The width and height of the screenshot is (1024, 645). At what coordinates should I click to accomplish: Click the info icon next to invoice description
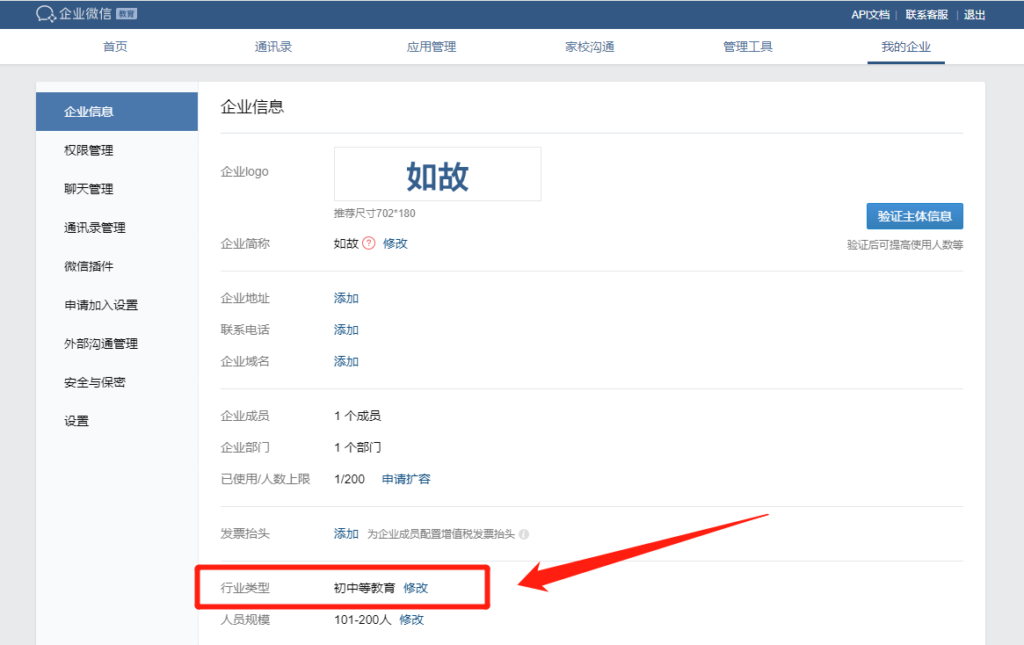(x=524, y=534)
